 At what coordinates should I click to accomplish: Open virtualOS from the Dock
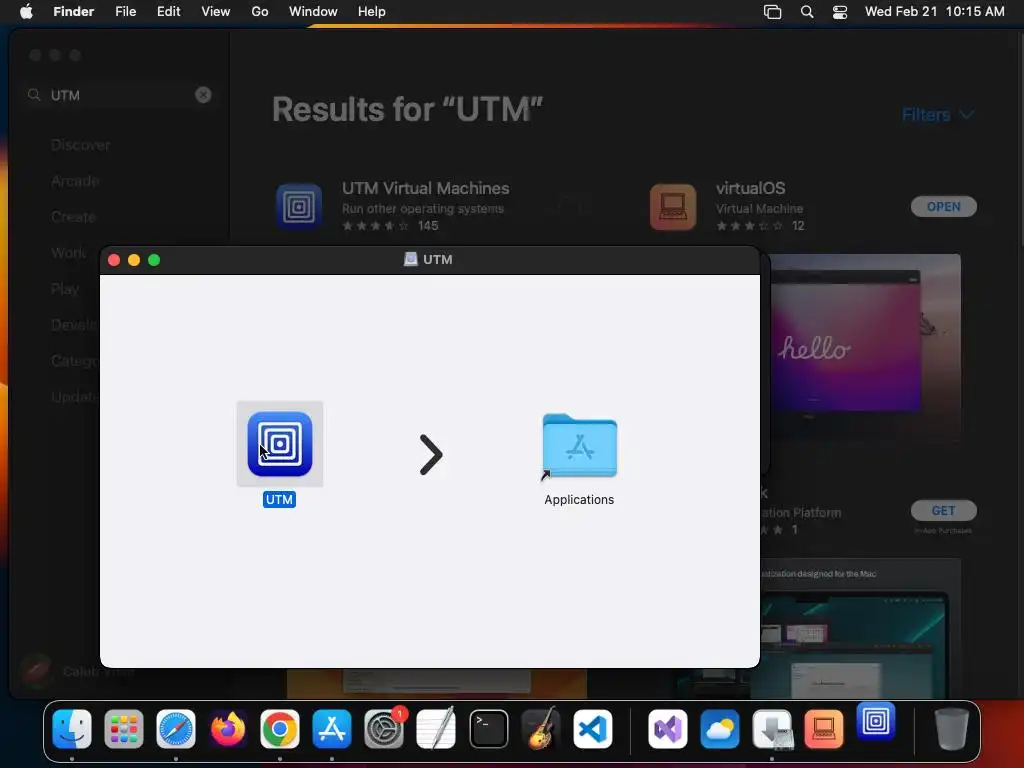pyautogui.click(x=824, y=729)
